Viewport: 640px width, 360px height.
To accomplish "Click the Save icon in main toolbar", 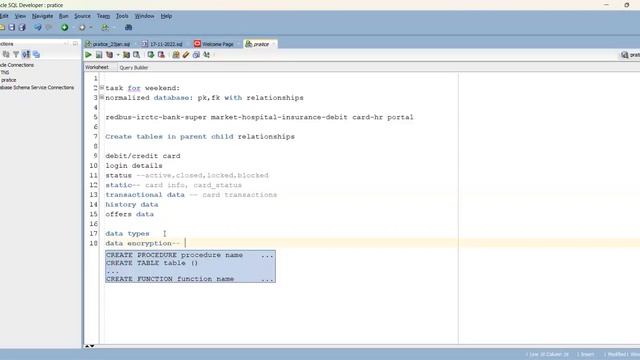I will point(12,27).
